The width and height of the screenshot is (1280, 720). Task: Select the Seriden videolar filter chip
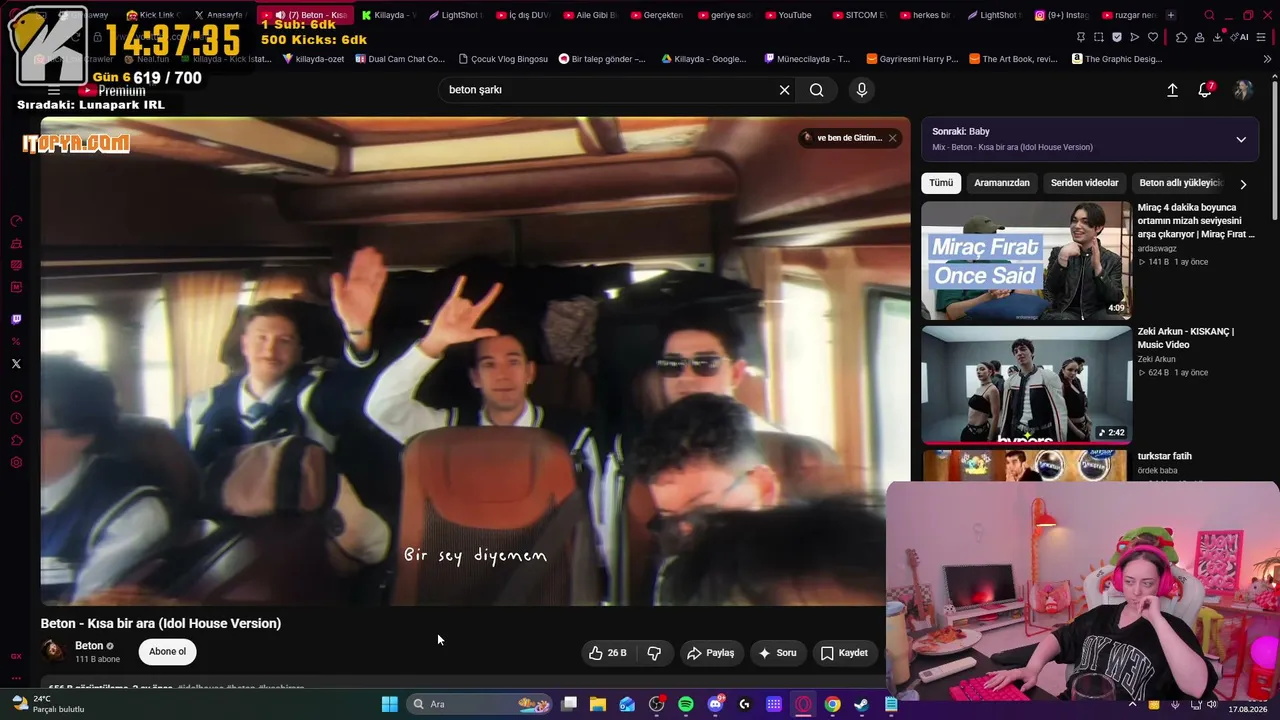point(1085,183)
